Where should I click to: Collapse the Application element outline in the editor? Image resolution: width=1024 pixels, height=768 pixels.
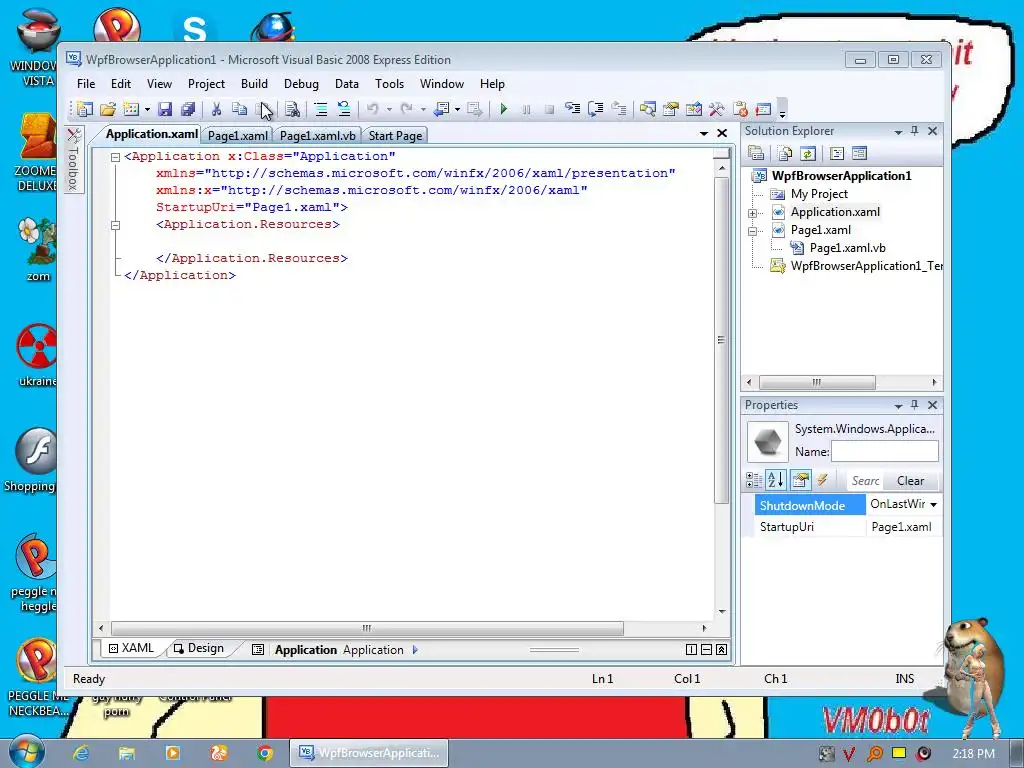coord(116,157)
